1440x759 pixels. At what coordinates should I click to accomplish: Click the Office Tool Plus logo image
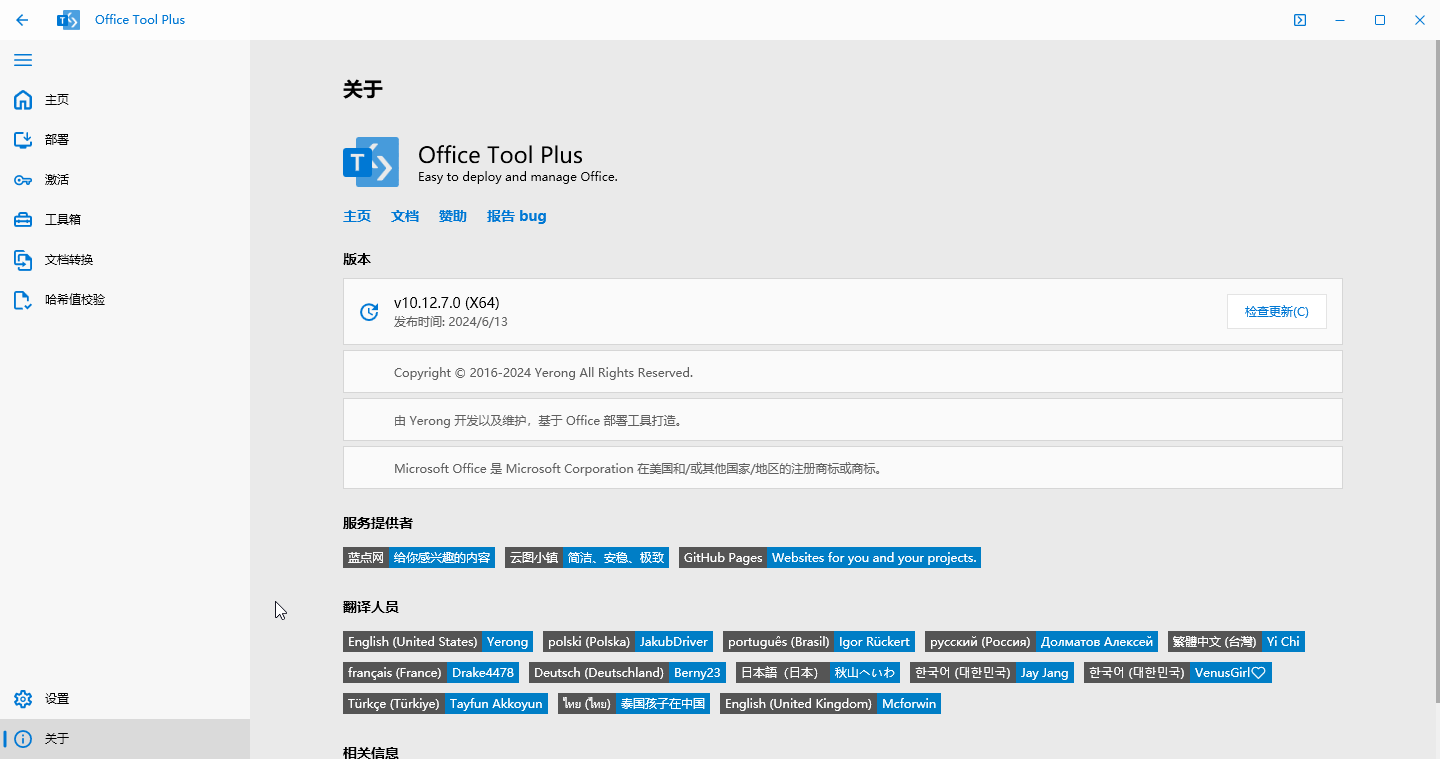[x=370, y=161]
